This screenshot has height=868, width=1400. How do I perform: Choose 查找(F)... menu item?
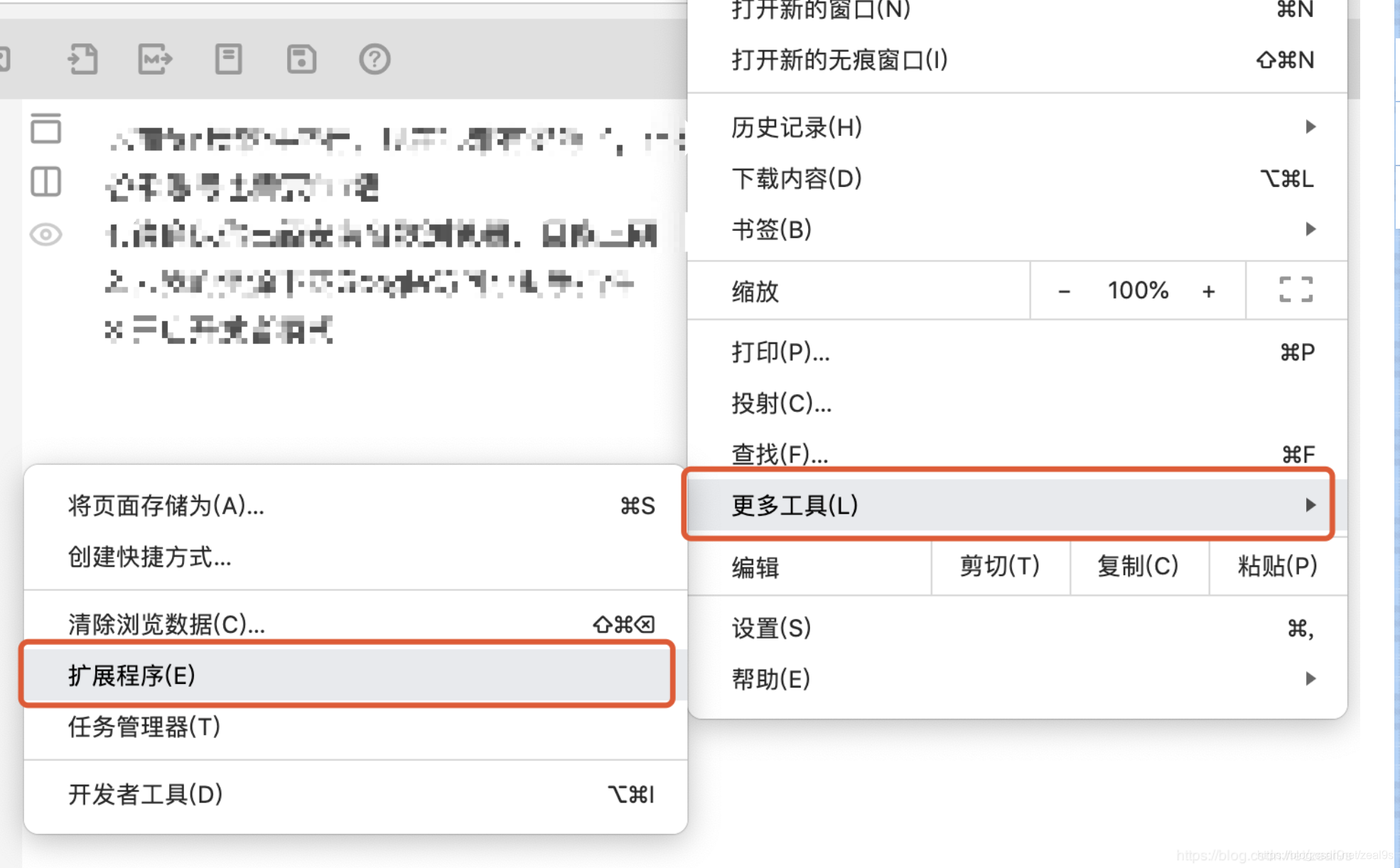(1018, 453)
